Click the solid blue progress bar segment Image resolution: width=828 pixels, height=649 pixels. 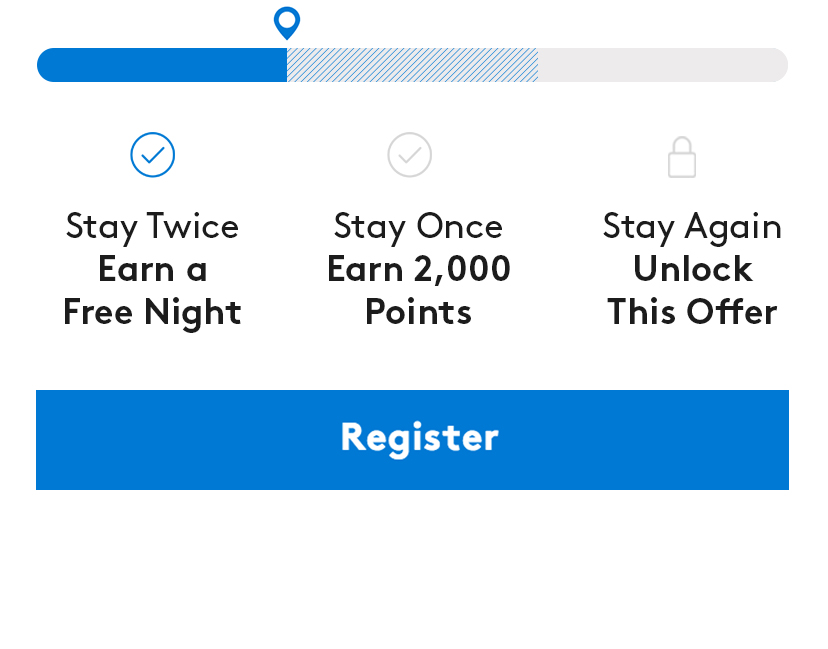point(162,65)
